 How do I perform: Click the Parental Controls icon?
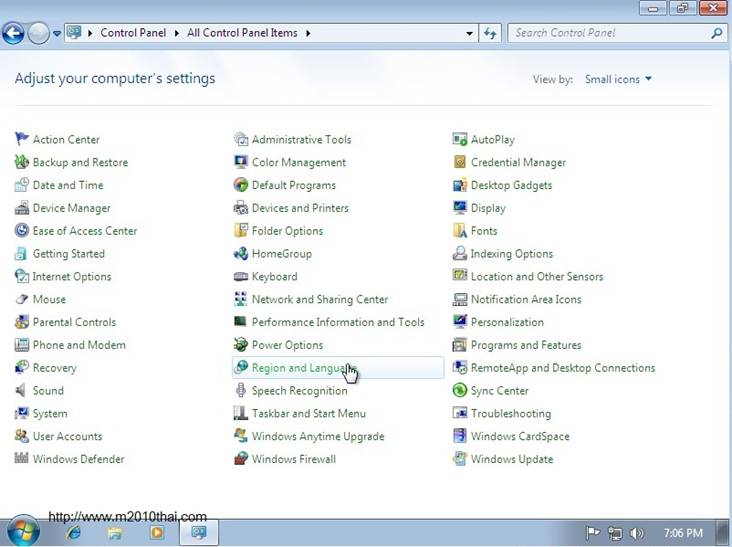[21, 322]
